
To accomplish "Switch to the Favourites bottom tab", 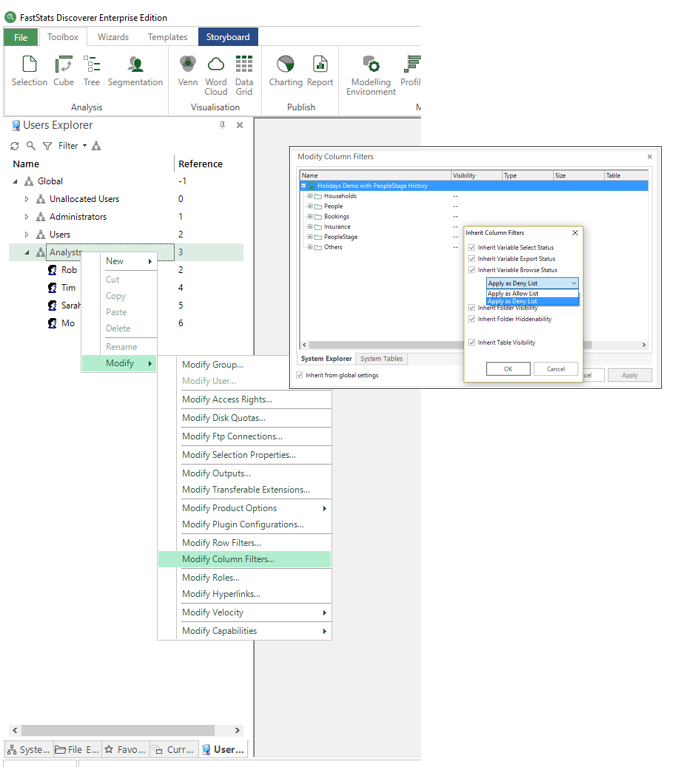I will (125, 750).
